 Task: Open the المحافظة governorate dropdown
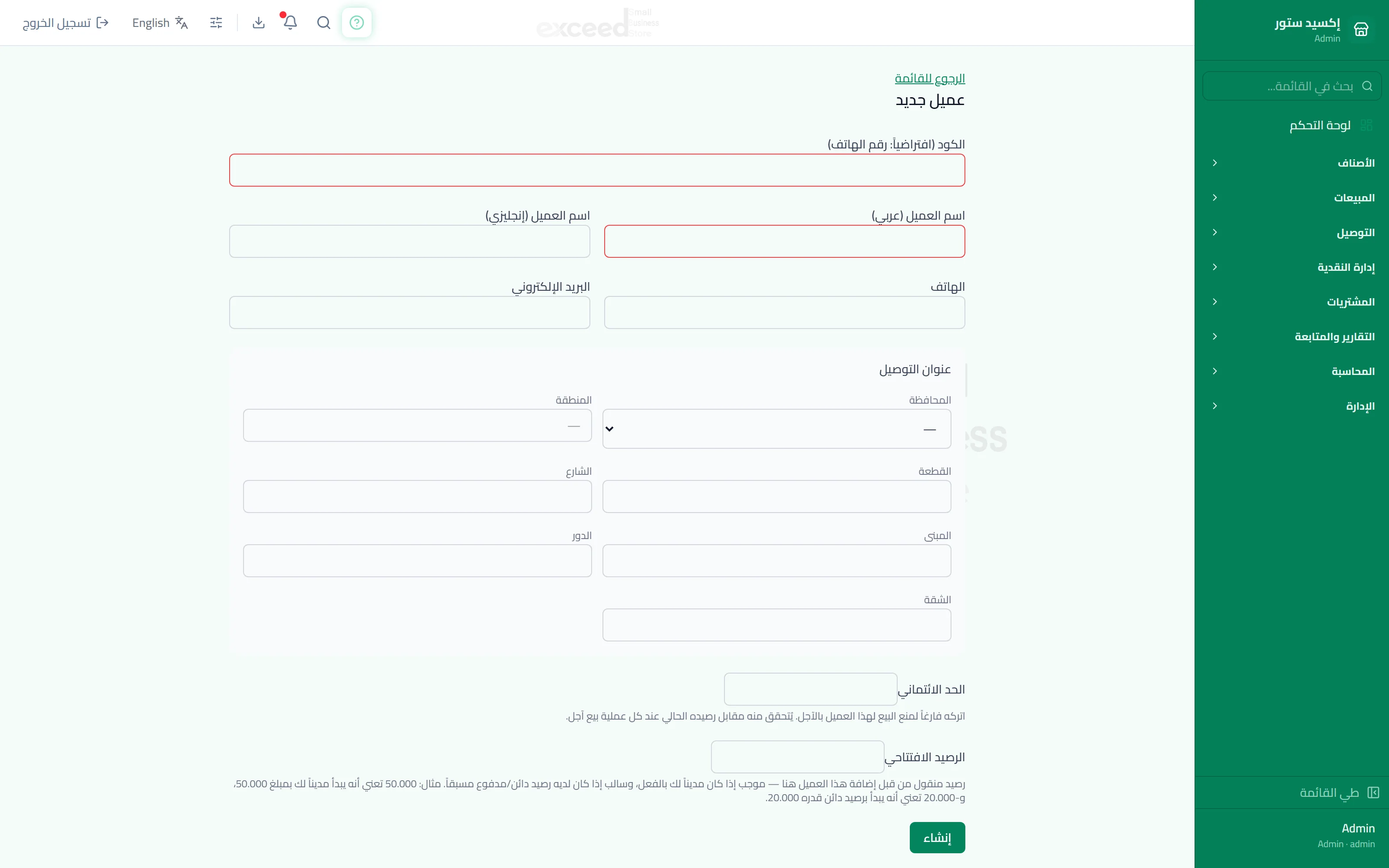[x=777, y=429]
